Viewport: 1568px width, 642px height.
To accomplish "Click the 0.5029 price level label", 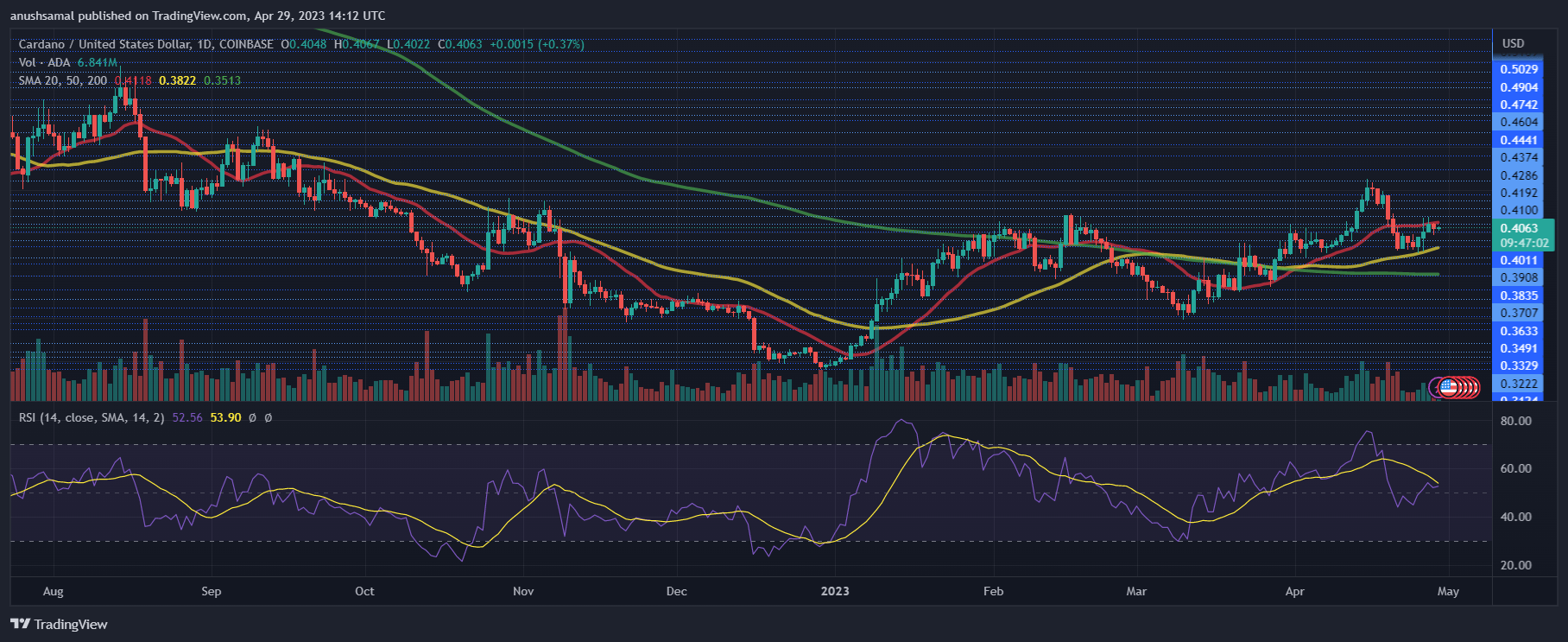I will click(1519, 69).
